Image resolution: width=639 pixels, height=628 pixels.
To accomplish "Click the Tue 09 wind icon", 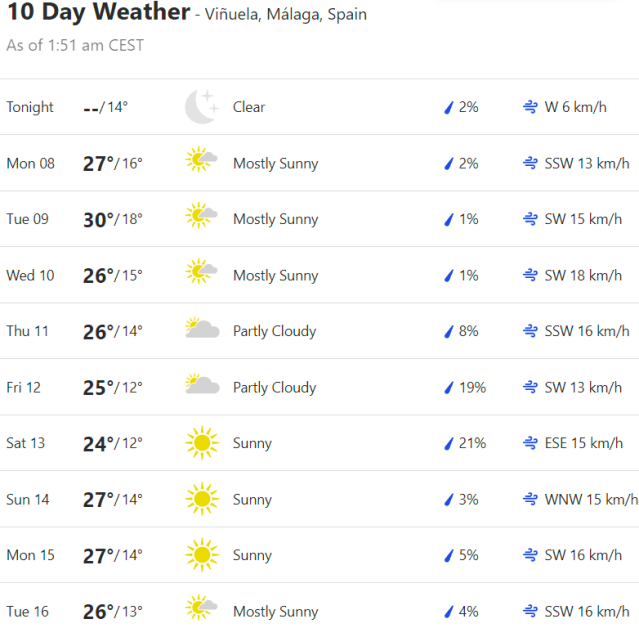I will tap(530, 219).
